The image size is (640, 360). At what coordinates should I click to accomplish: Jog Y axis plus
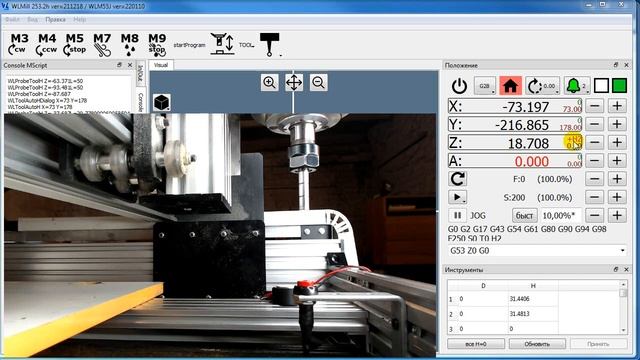point(617,124)
